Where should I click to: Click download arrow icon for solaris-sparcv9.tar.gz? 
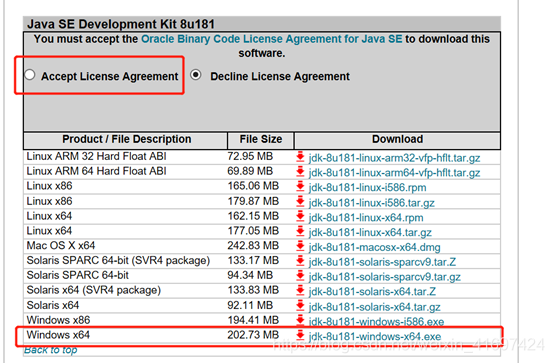pyautogui.click(x=300, y=276)
